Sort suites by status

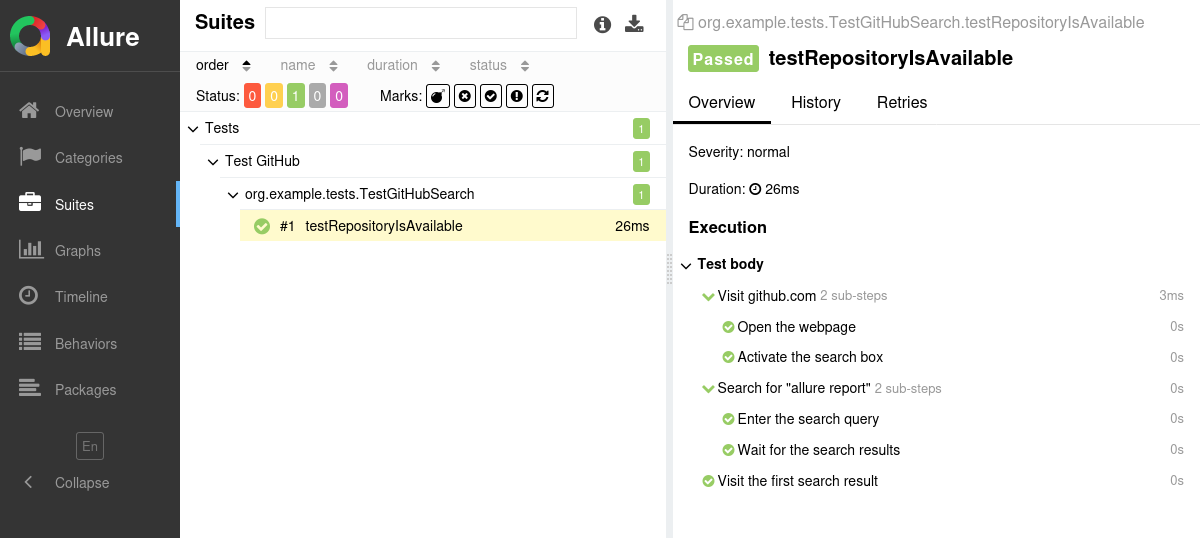click(498, 65)
